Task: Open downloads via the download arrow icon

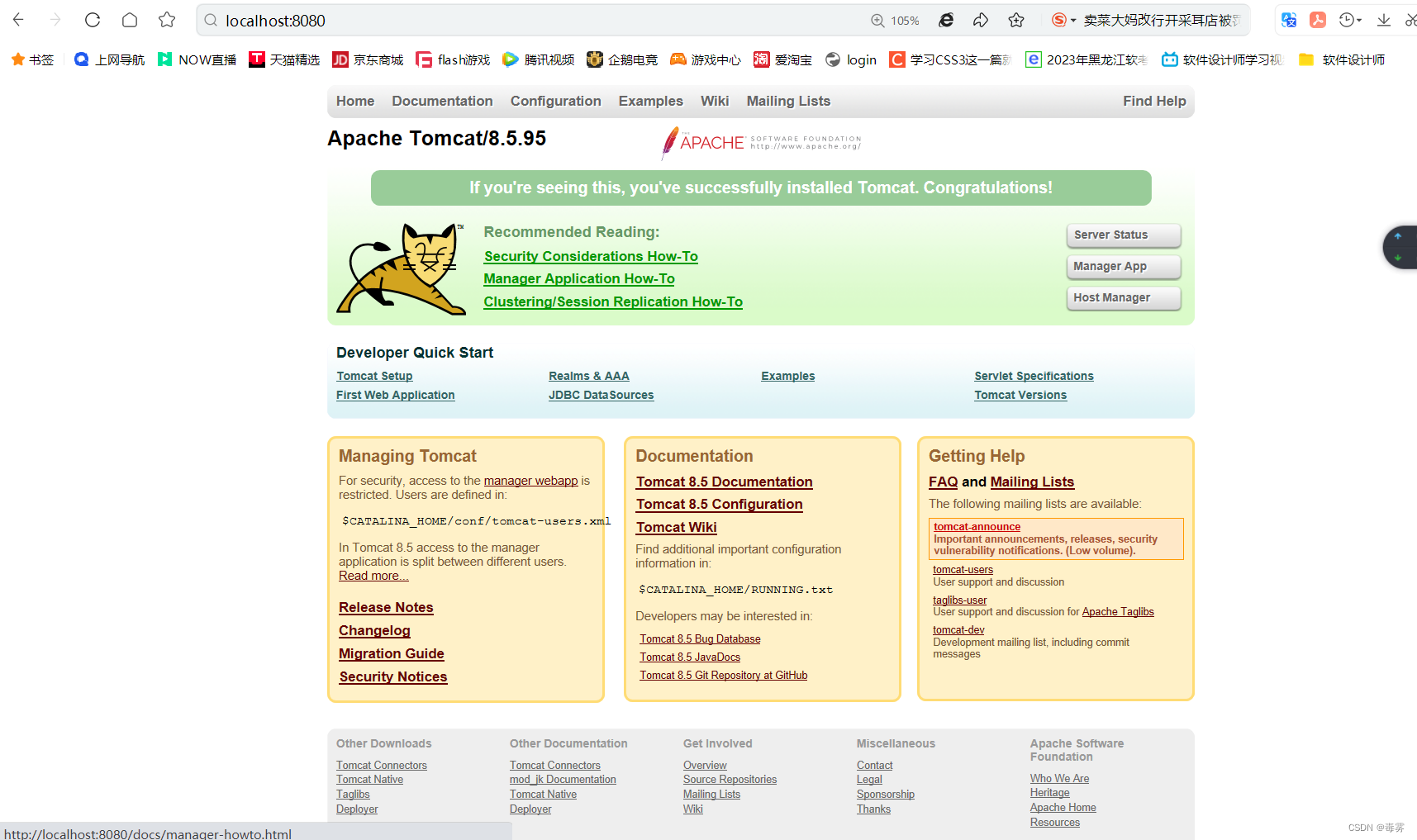Action: click(1384, 20)
